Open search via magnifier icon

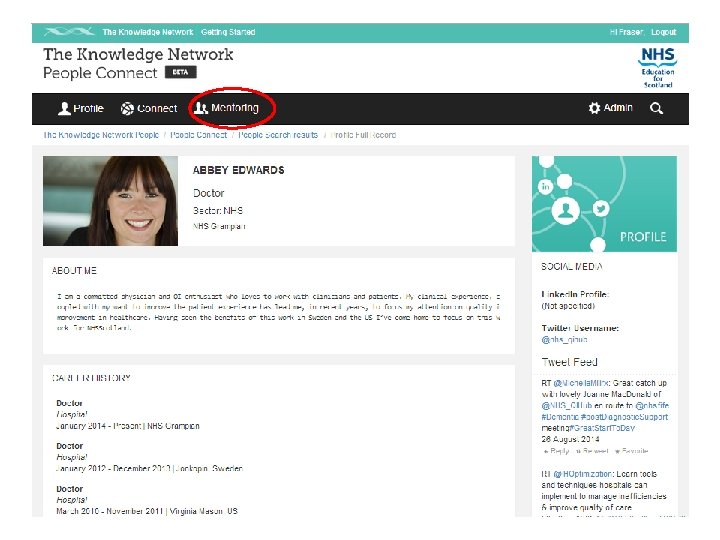tap(657, 108)
